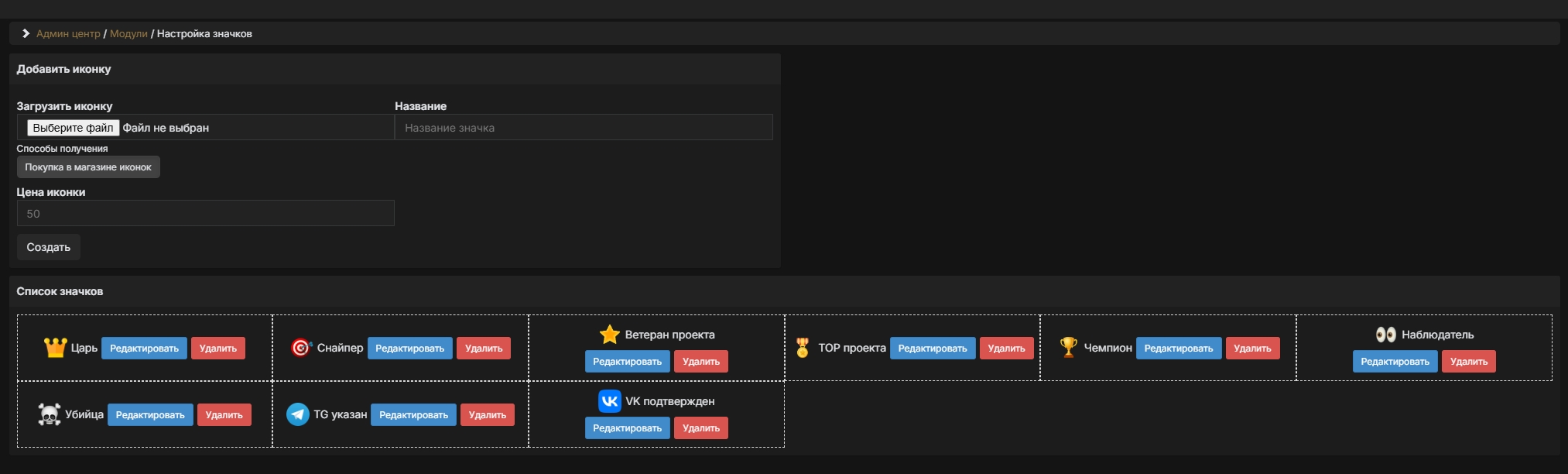1568x474 pixels.
Task: Click the crown icon next to Царь
Action: 55,349
